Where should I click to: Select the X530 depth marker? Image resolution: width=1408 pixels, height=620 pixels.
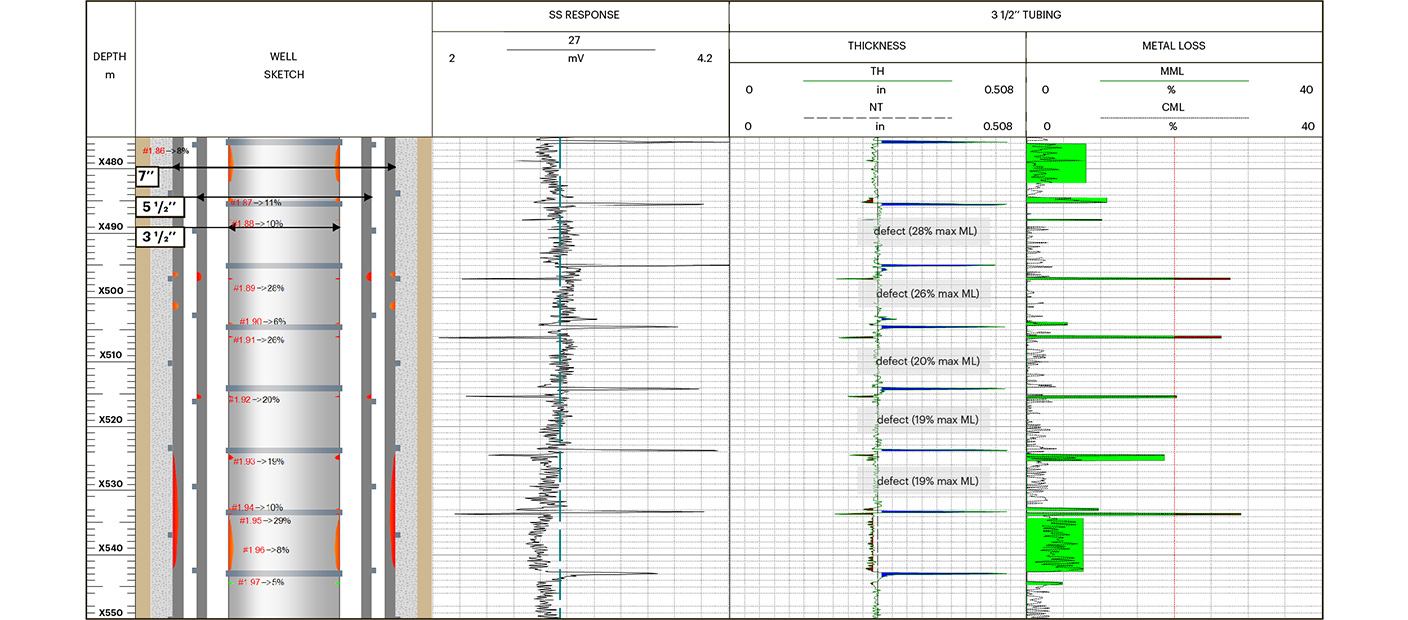(110, 484)
